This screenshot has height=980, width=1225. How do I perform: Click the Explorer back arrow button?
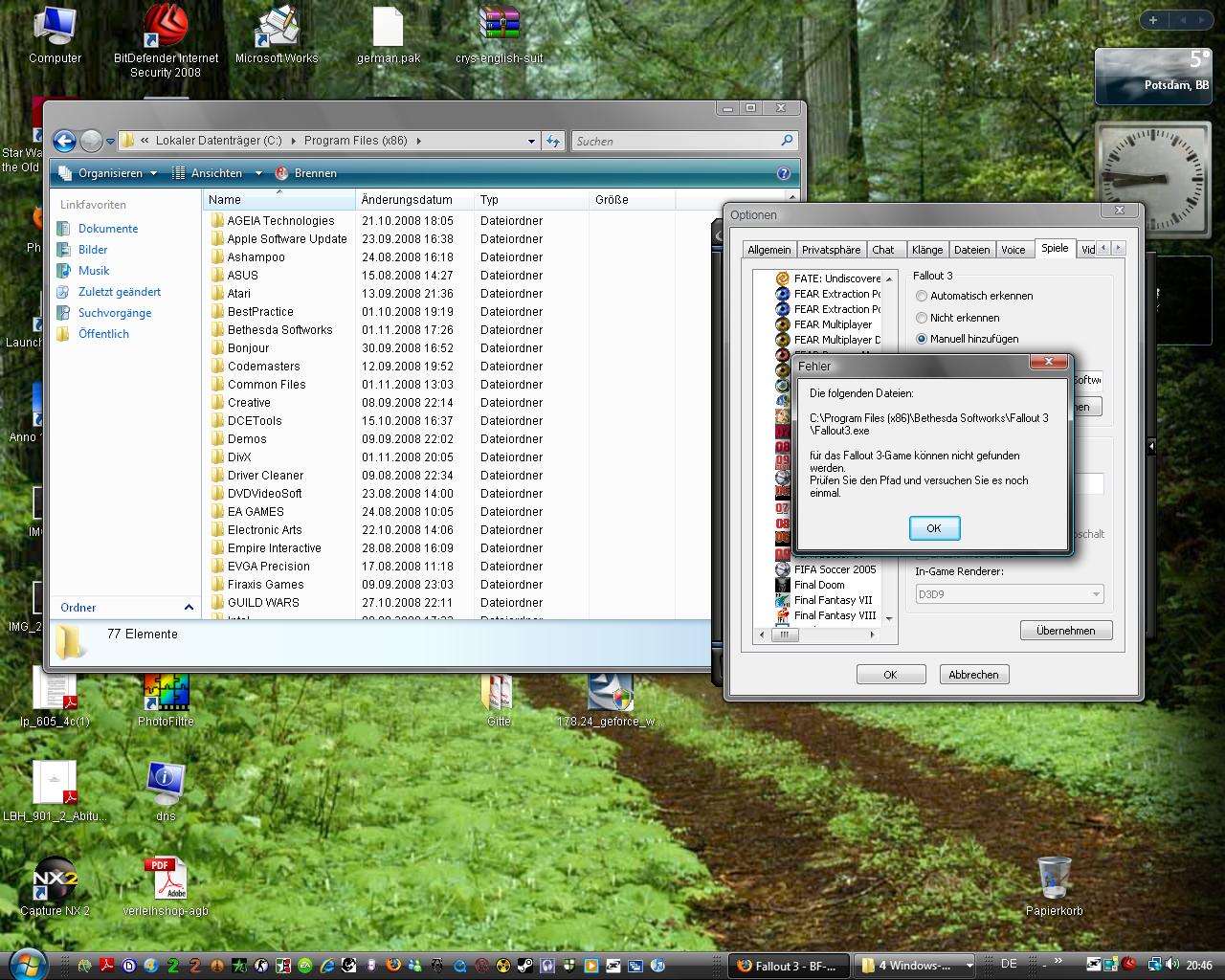pyautogui.click(x=64, y=142)
